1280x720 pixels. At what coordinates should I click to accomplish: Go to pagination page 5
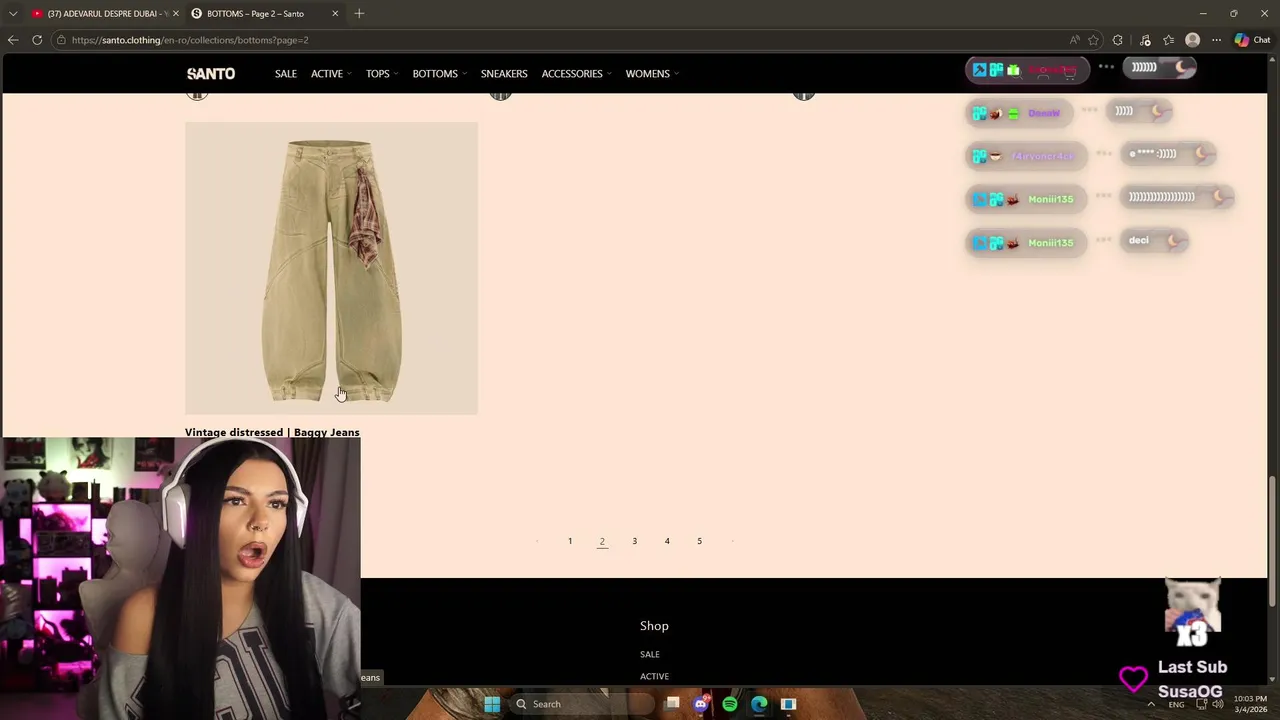(699, 541)
